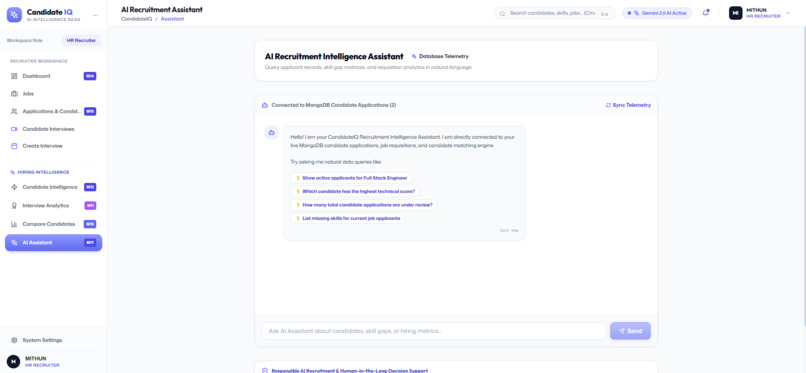This screenshot has height=373, width=806.
Task: Click the Assistant breadcrumb
Action: click(172, 18)
